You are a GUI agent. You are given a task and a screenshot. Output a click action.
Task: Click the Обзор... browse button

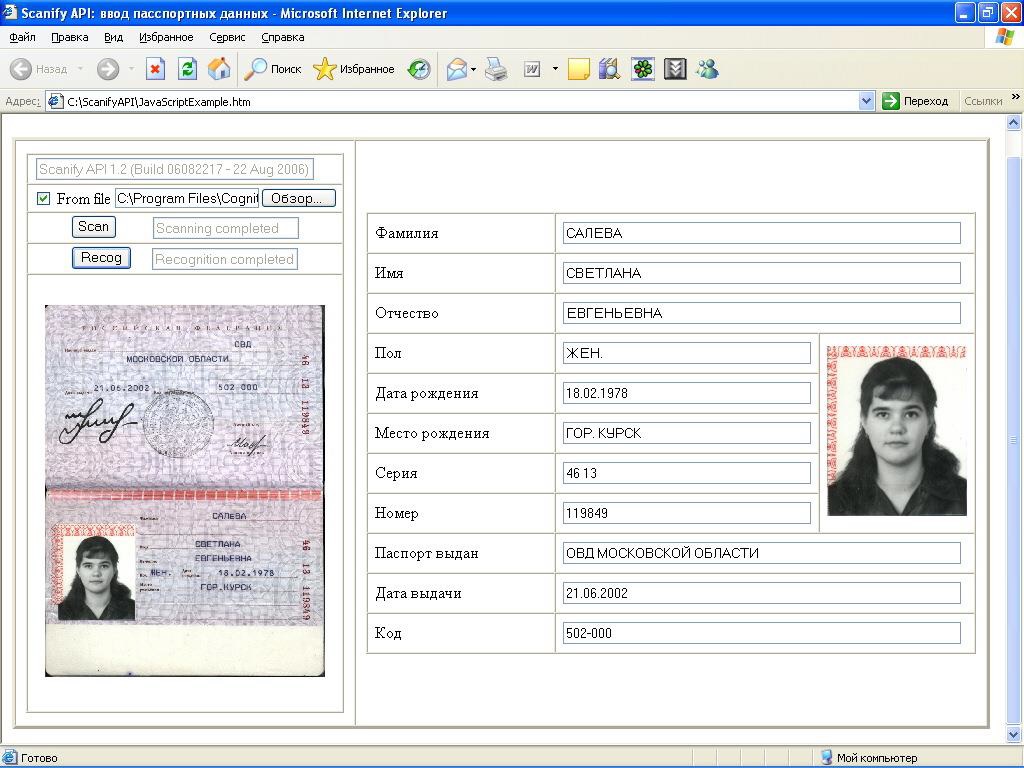(298, 198)
